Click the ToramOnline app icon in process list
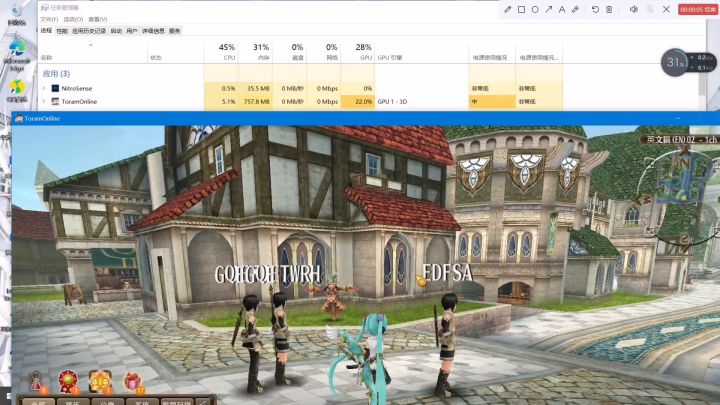The height and width of the screenshot is (405, 720). tap(55, 101)
